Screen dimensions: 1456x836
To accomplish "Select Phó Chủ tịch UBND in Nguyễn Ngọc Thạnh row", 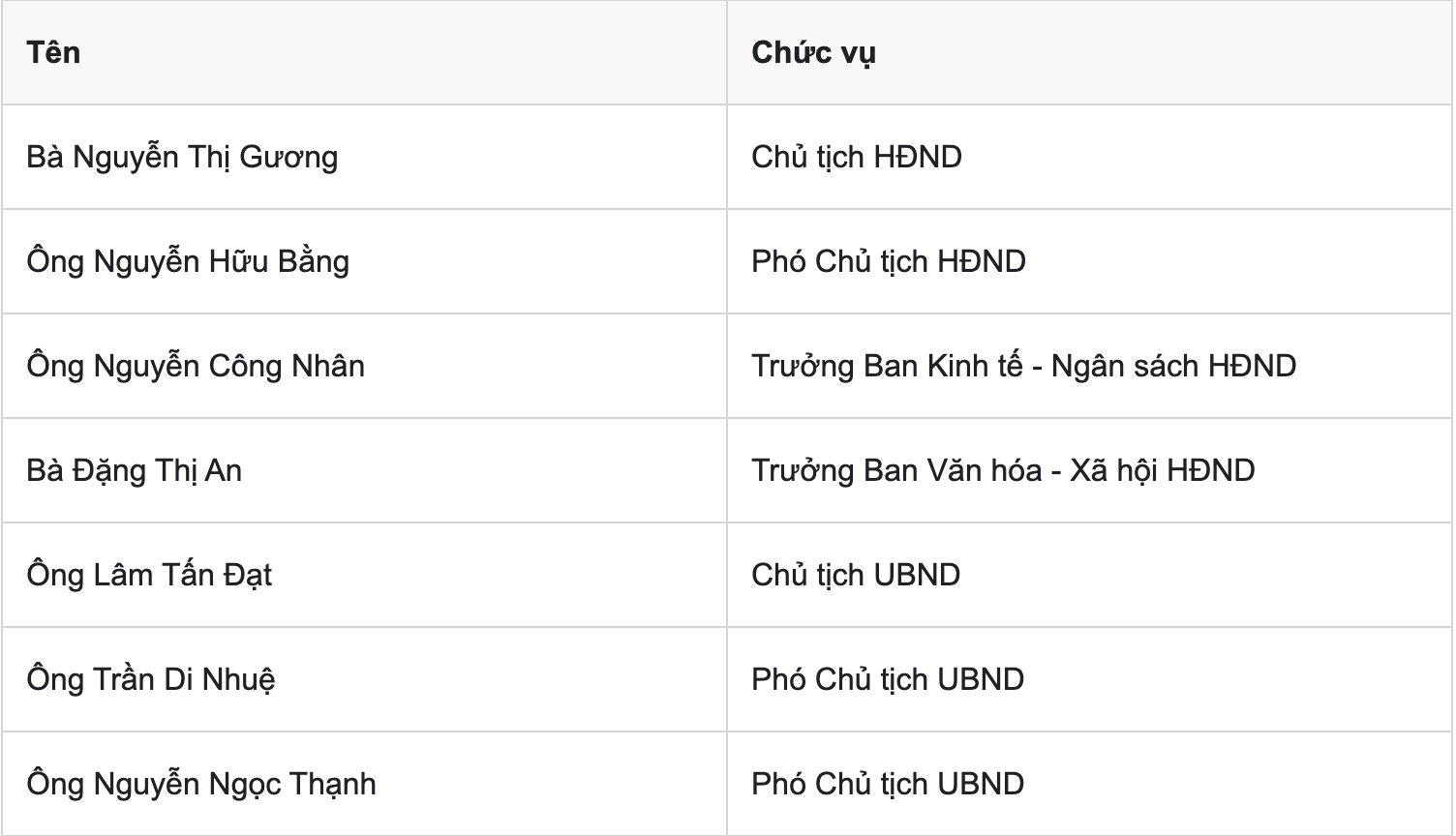I will pos(1090,784).
